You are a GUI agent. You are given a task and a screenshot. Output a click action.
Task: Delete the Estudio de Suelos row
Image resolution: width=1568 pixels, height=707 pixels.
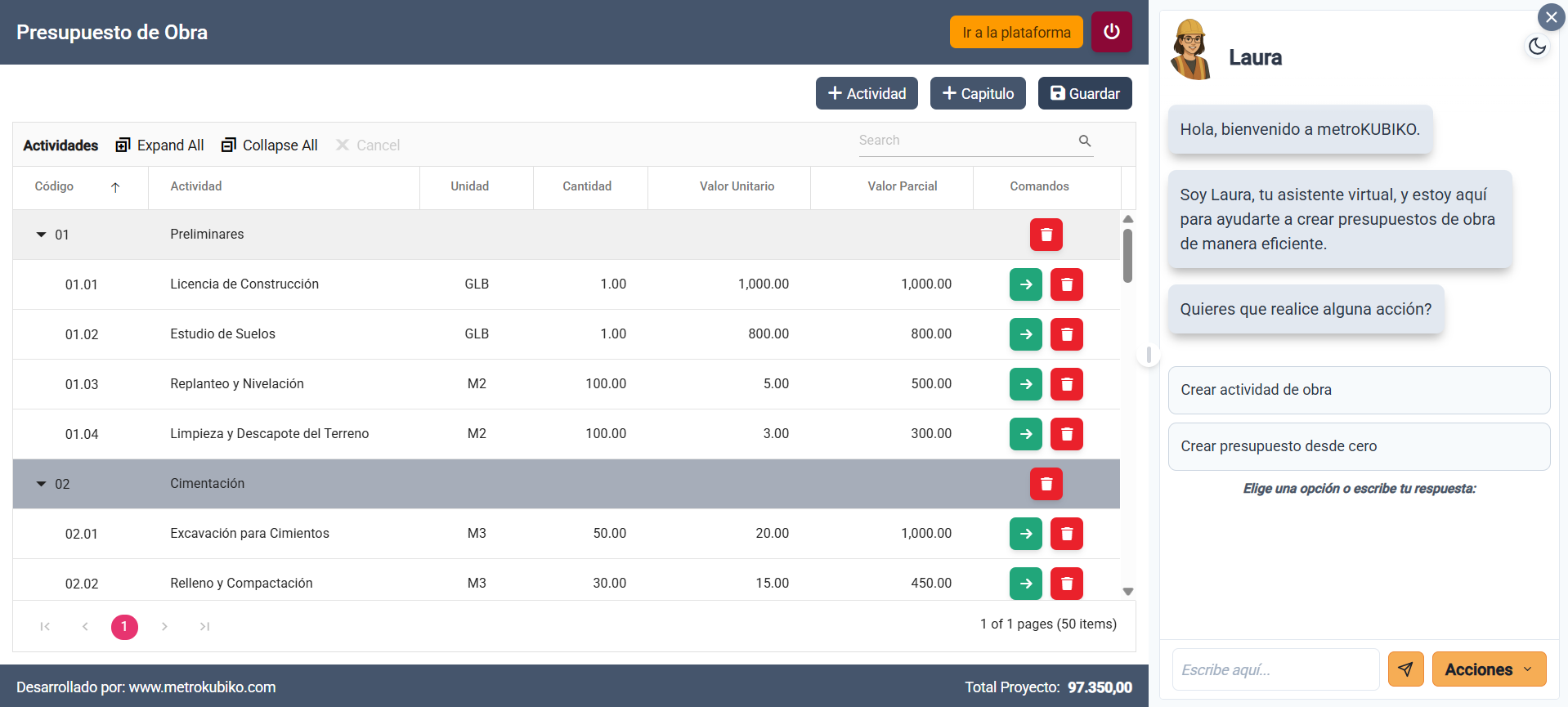(x=1066, y=334)
